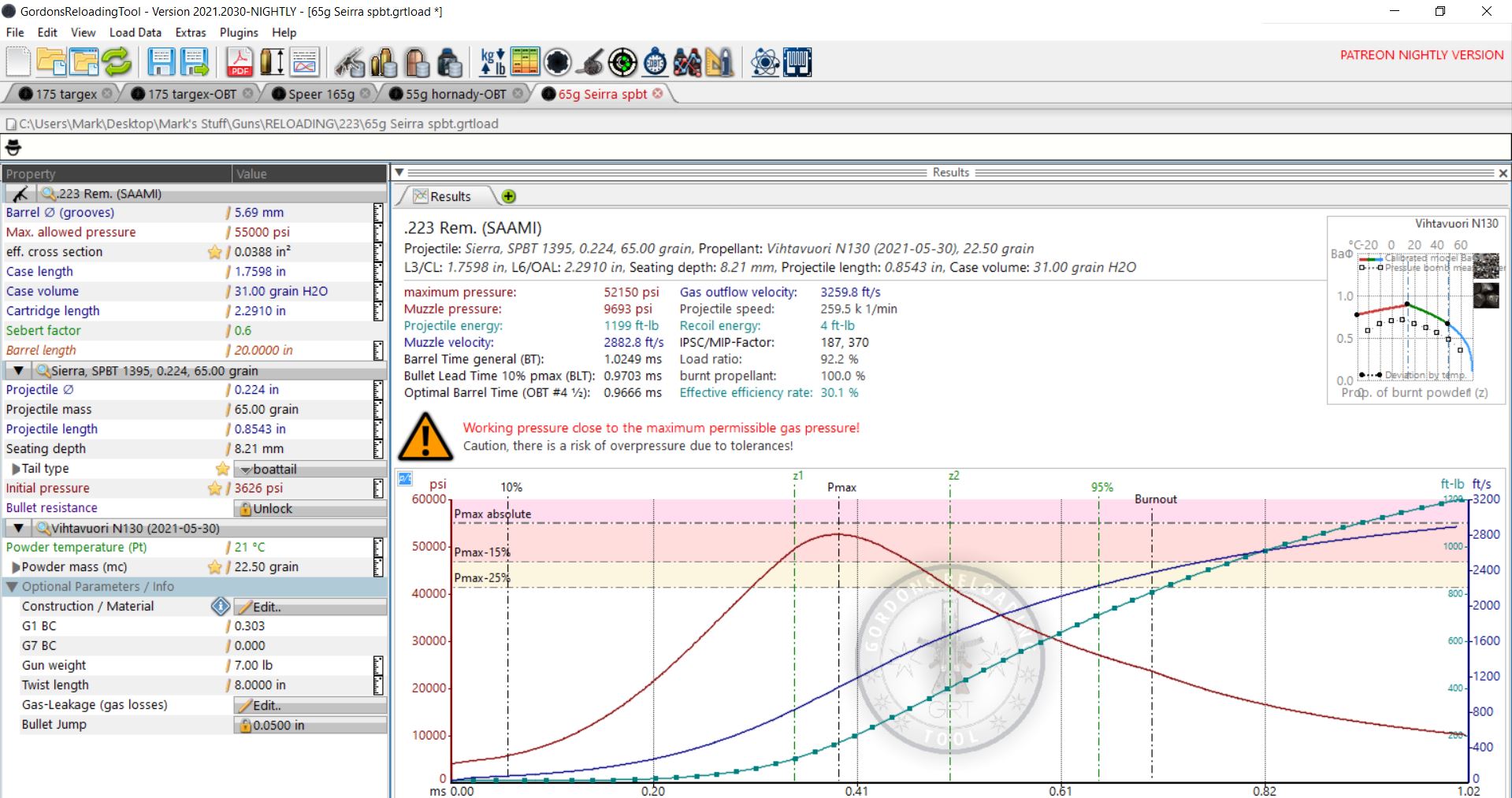The image size is (1512, 798).
Task: Click the Vihtavuori N130 burn chart thumbnail
Action: pyautogui.click(x=1416, y=310)
